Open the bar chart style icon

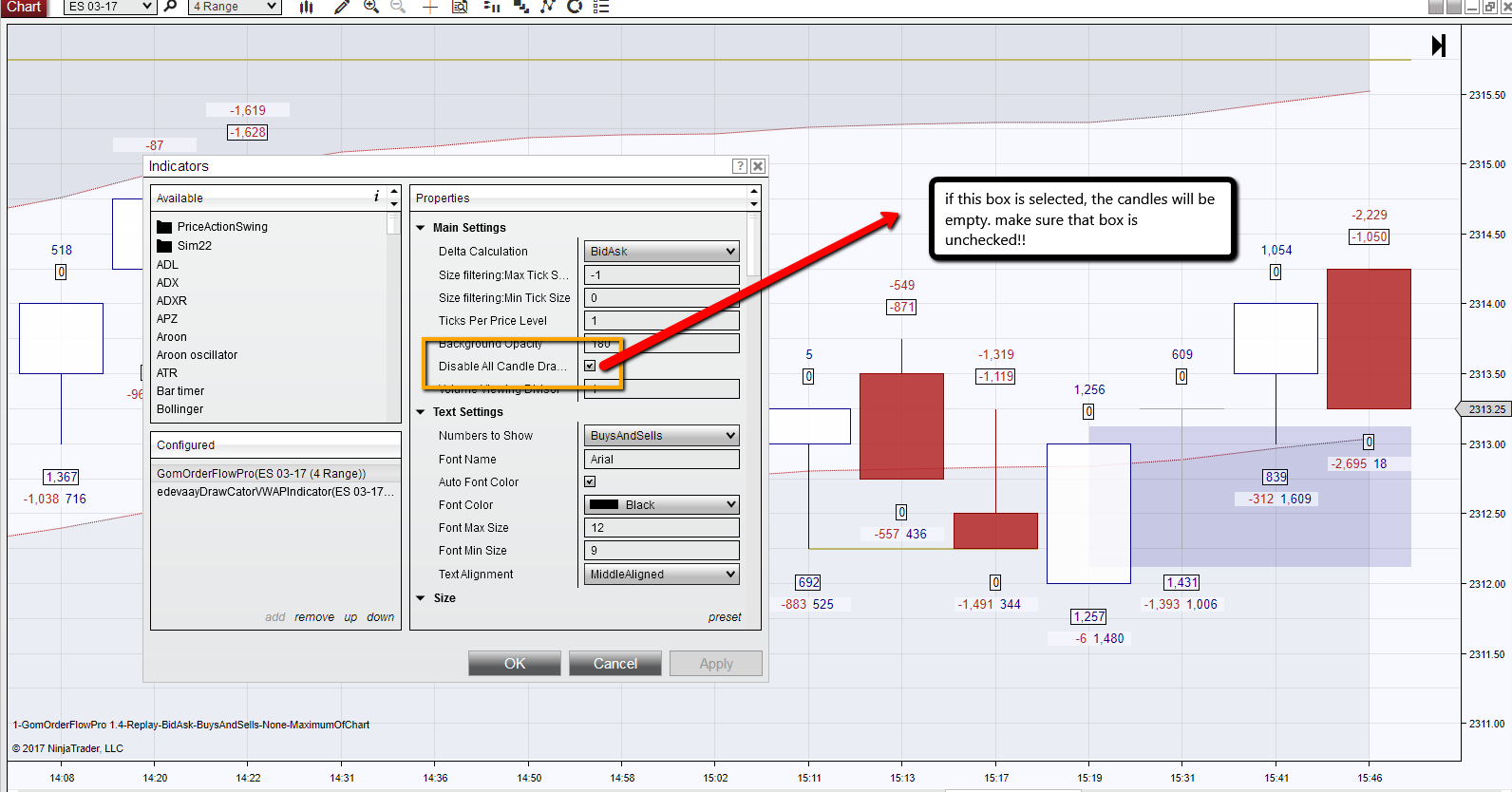[x=306, y=7]
